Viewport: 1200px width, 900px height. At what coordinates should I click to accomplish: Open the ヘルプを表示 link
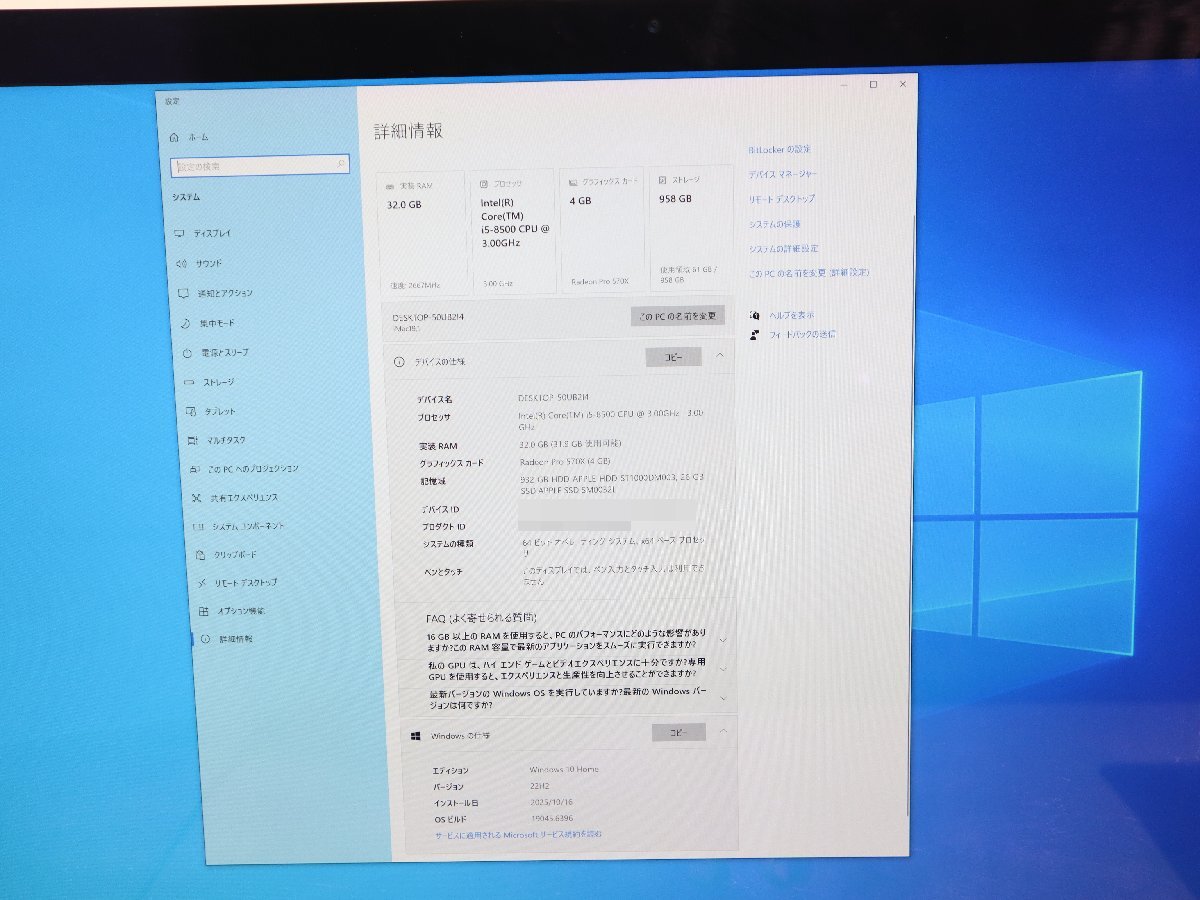tap(792, 315)
